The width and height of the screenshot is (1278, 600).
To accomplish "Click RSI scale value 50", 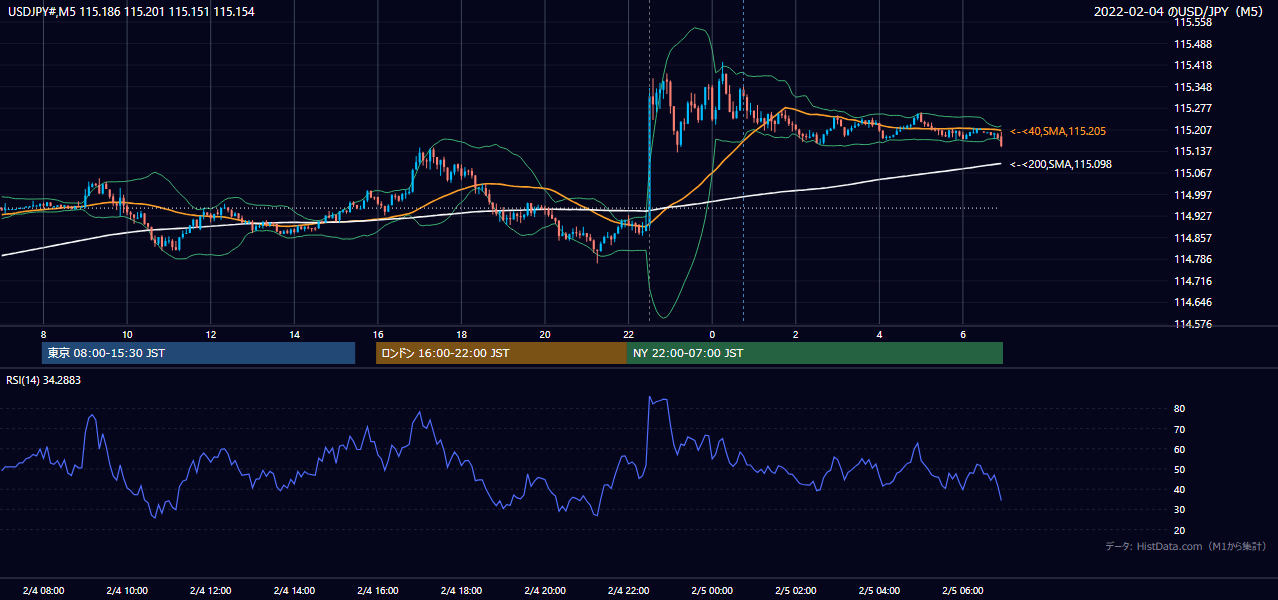I will coord(1180,469).
